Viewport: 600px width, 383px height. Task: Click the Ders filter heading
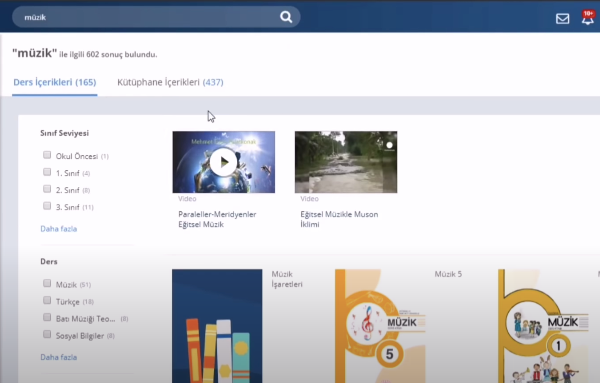tap(49, 261)
